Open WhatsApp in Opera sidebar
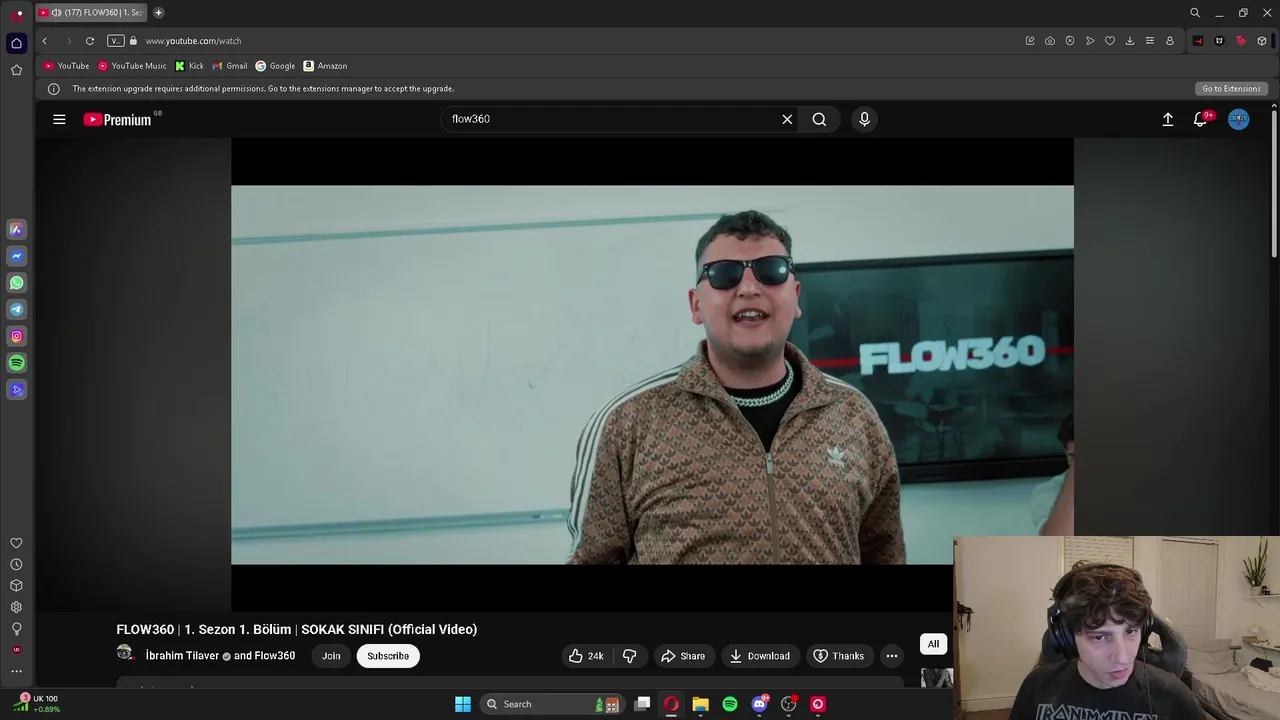Viewport: 1280px width, 720px height. (16, 283)
